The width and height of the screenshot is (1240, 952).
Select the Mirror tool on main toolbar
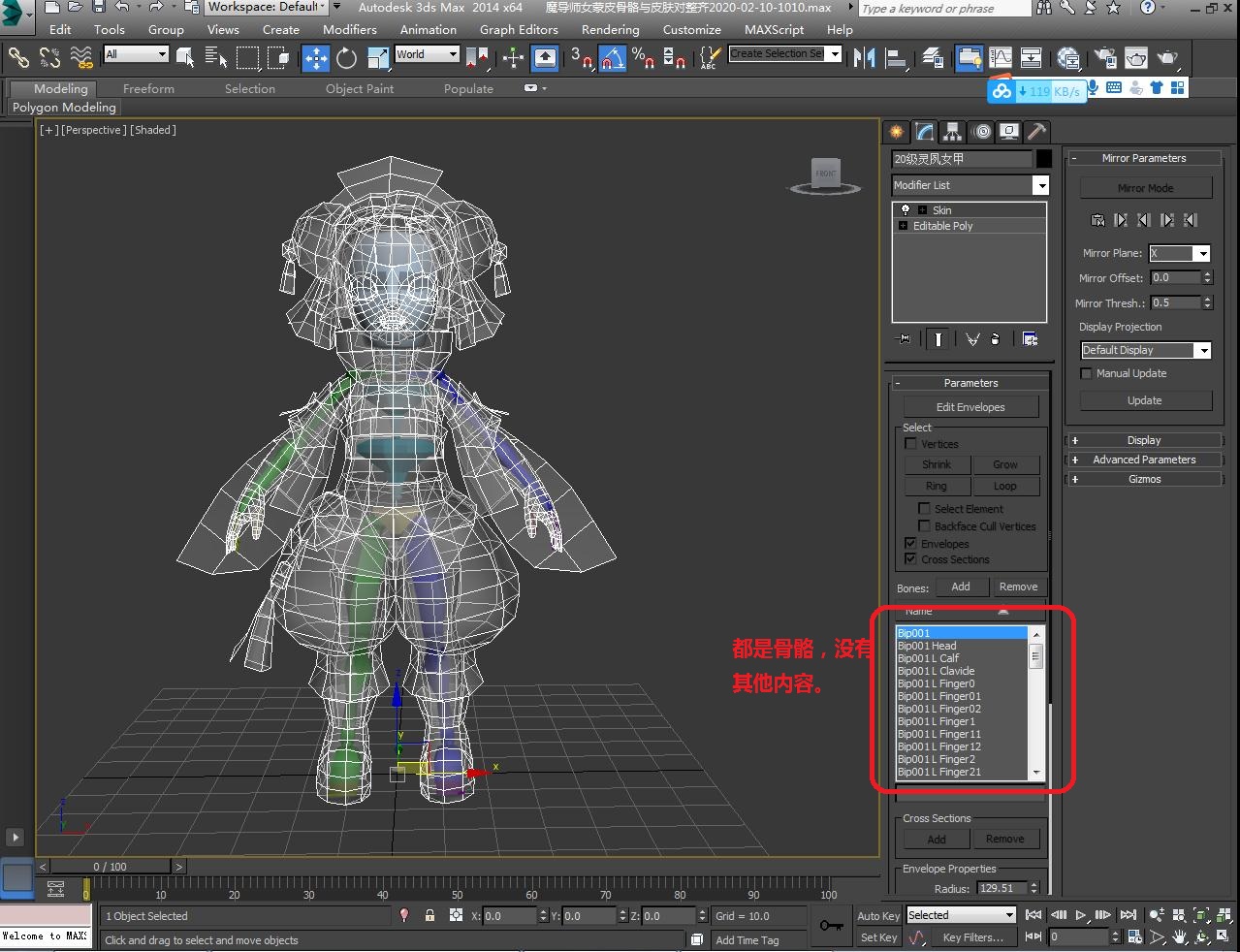pos(865,57)
